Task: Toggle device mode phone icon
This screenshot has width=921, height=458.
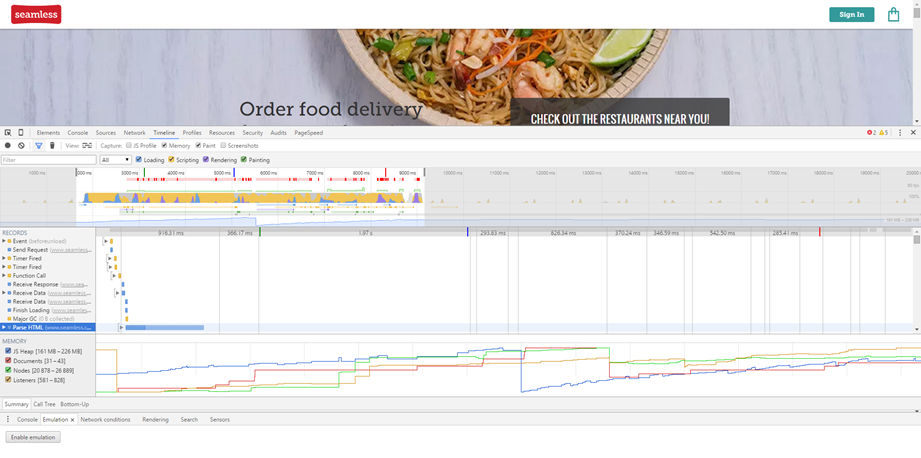Action: 21,133
